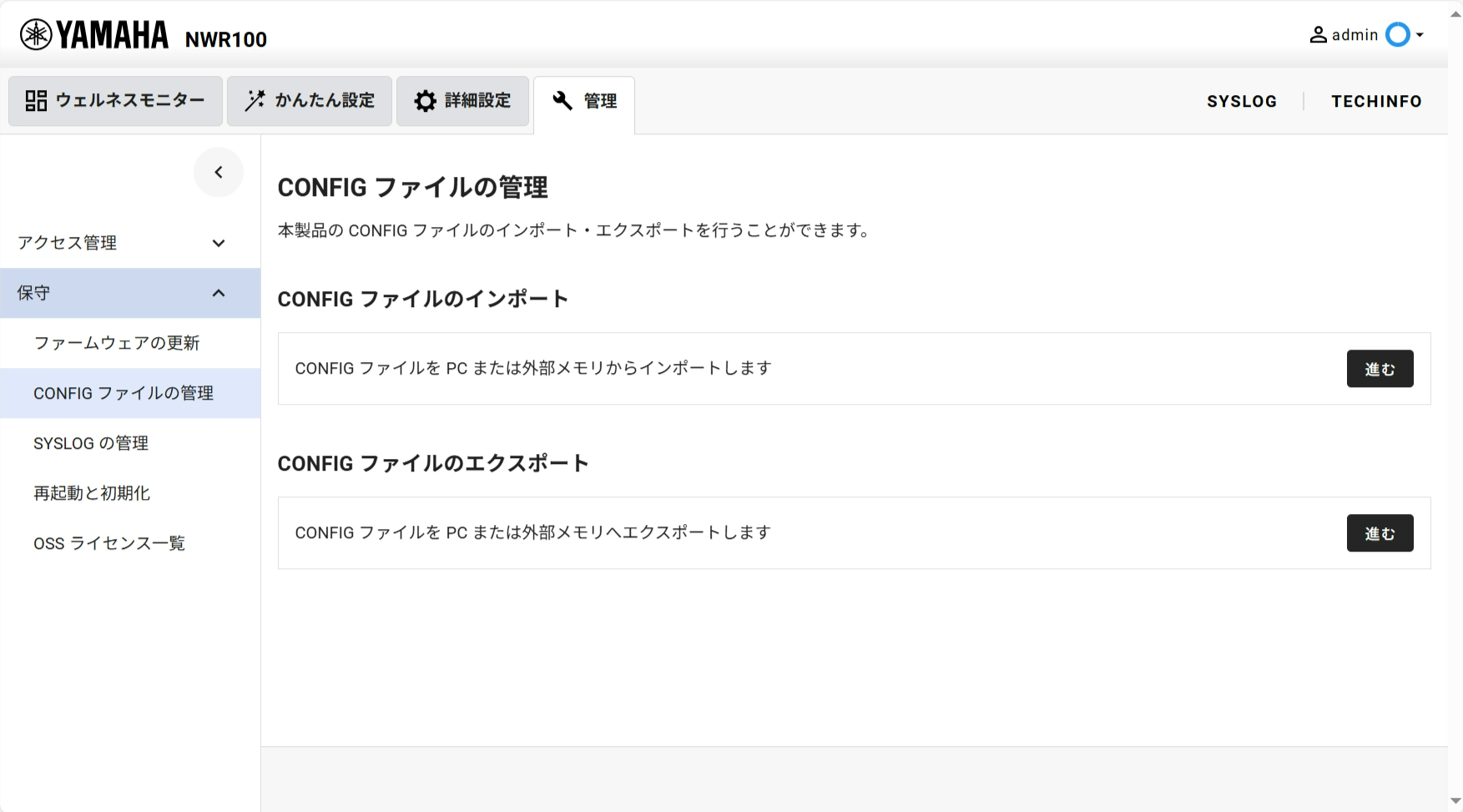
Task: Select 再起動と初期化 in sidebar
Action: tap(92, 493)
